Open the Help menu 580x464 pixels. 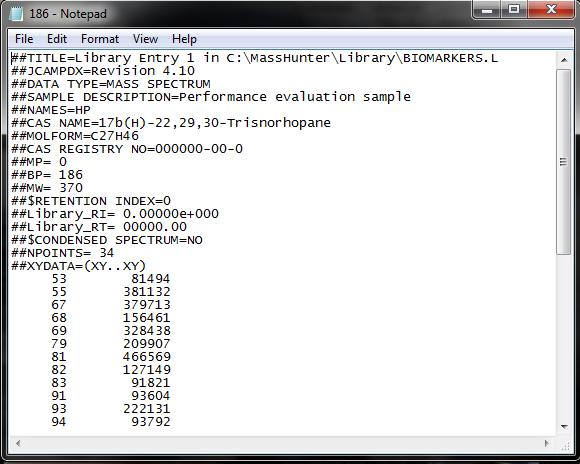184,39
